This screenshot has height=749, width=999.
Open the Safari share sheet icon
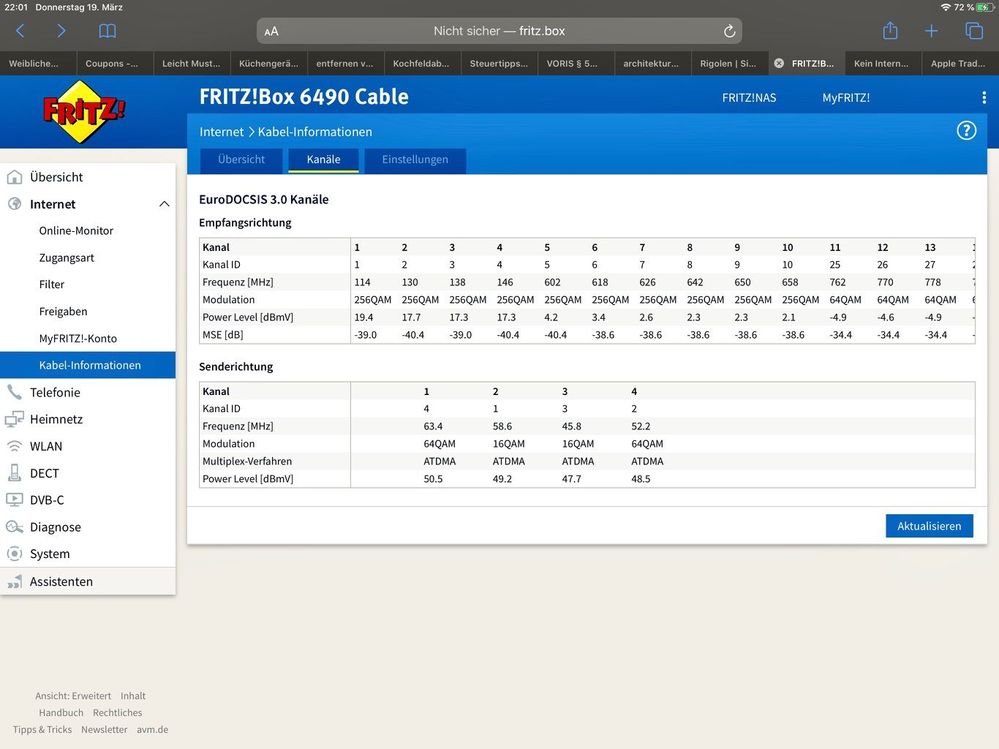(x=890, y=30)
